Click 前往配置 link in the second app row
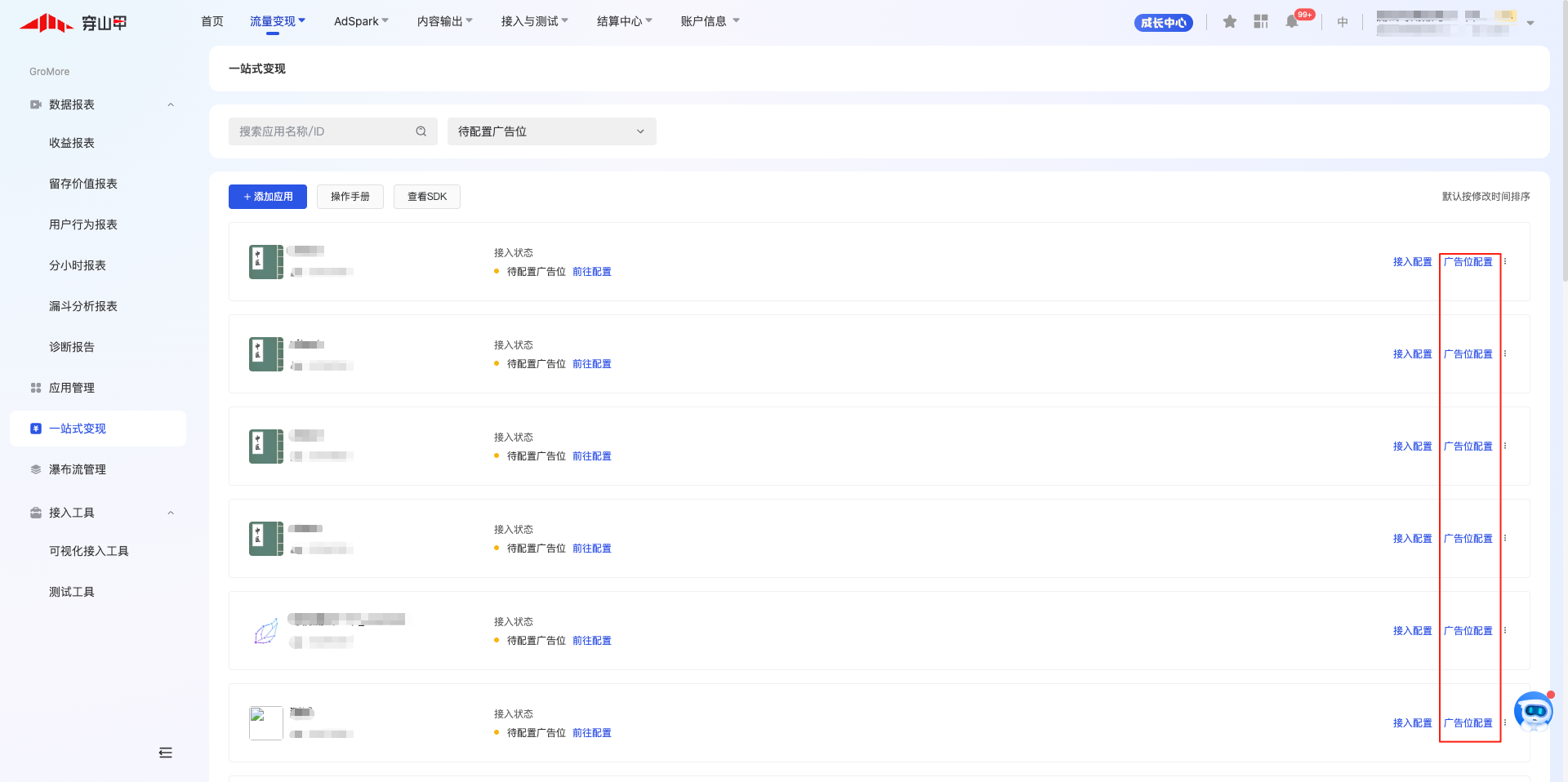This screenshot has height=782, width=1568. tap(592, 364)
